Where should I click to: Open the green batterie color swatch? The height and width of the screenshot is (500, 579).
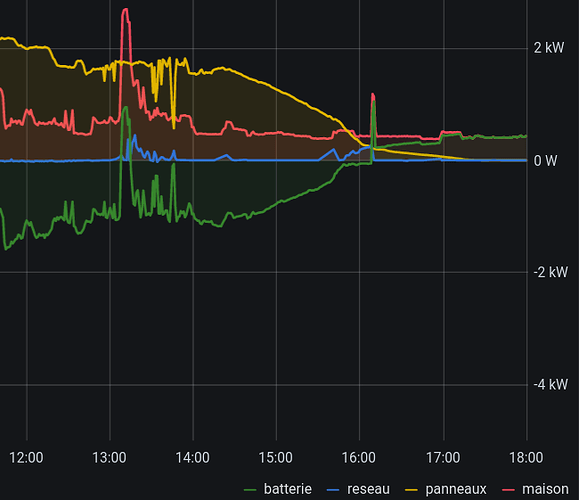pos(250,490)
